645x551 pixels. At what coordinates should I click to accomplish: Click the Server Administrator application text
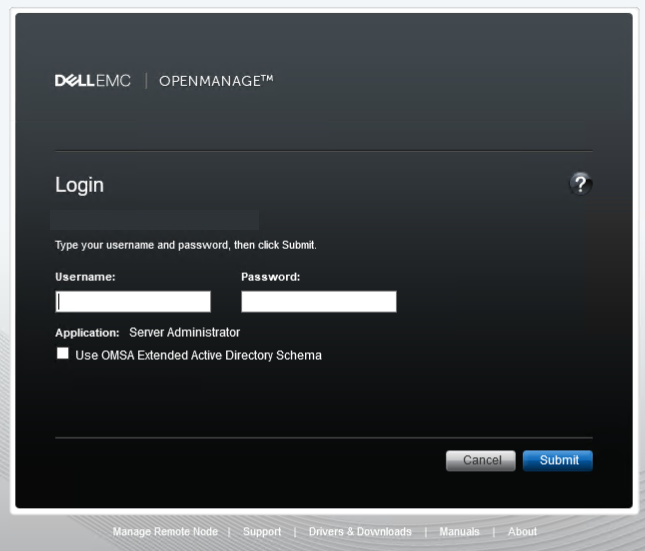tap(184, 332)
